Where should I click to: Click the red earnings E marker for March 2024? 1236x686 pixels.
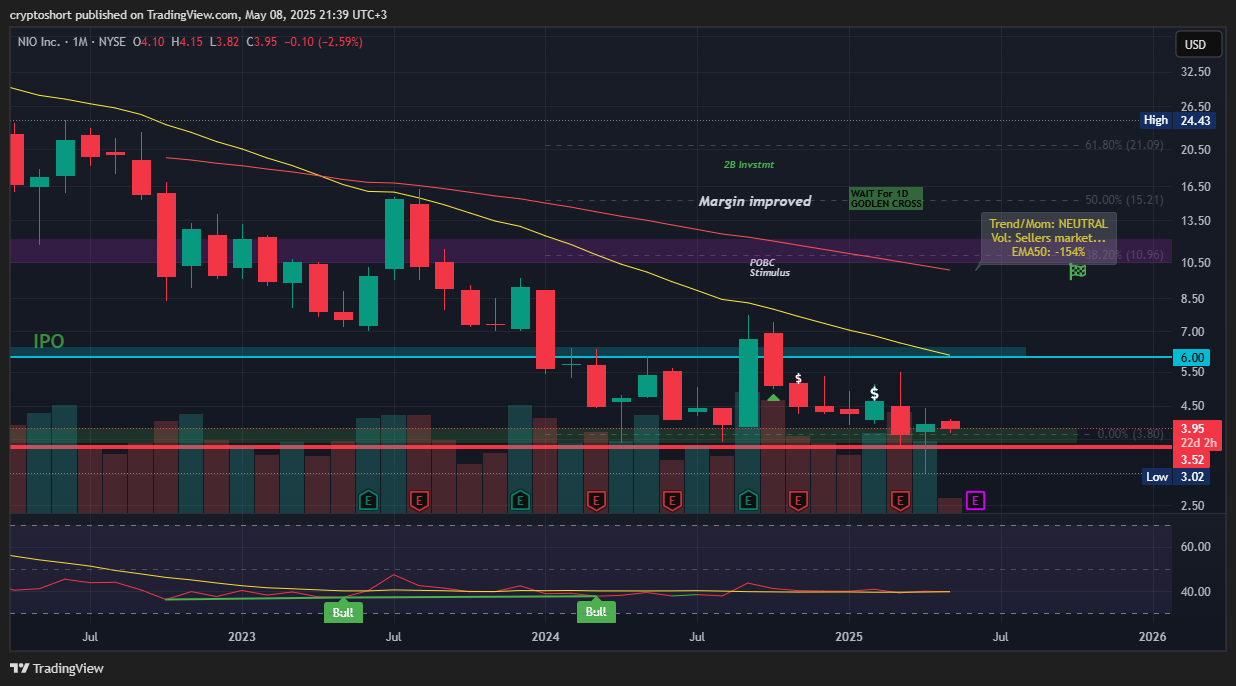597,500
